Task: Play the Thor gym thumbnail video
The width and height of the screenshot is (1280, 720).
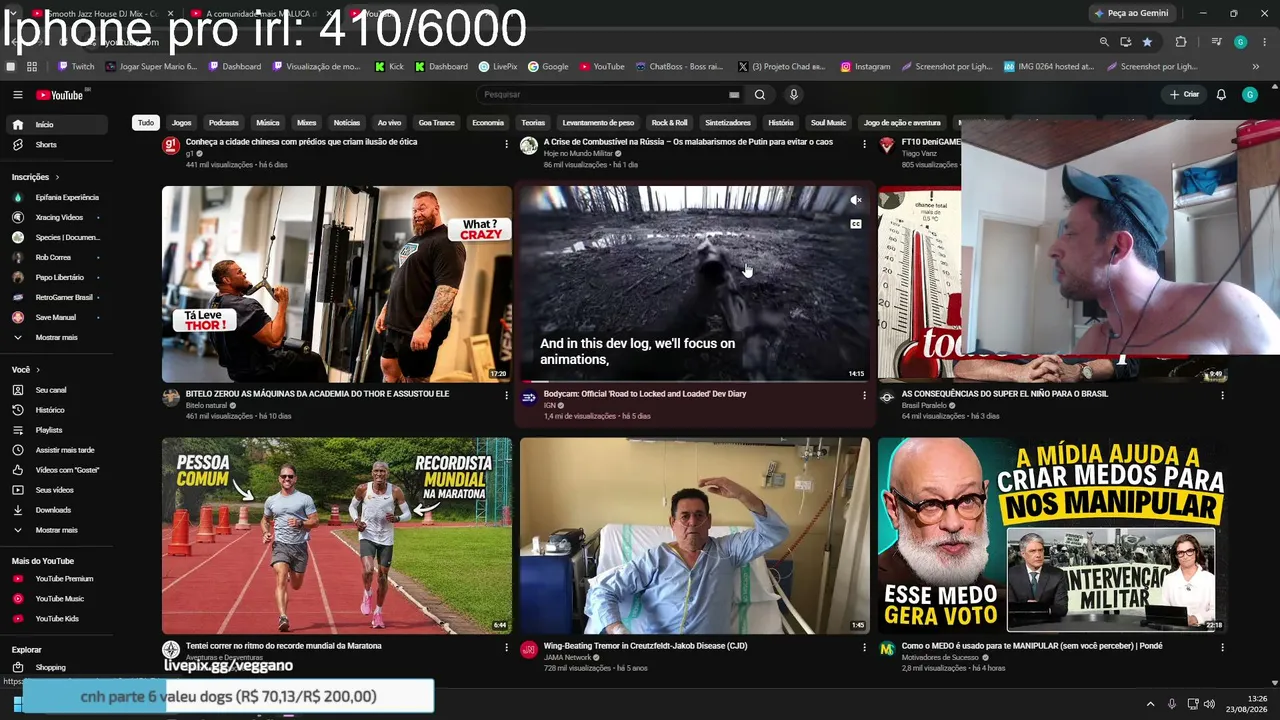Action: point(337,284)
